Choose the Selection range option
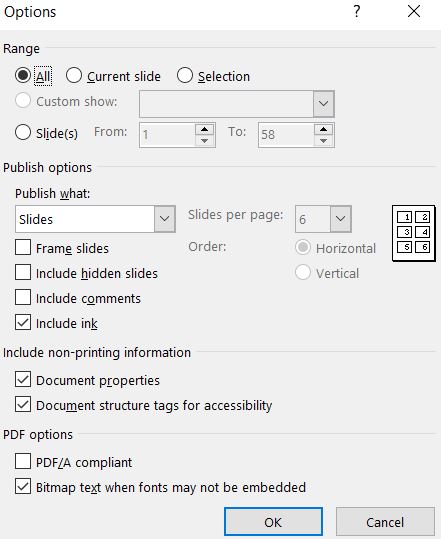The height and width of the screenshot is (539, 441). coord(185,75)
